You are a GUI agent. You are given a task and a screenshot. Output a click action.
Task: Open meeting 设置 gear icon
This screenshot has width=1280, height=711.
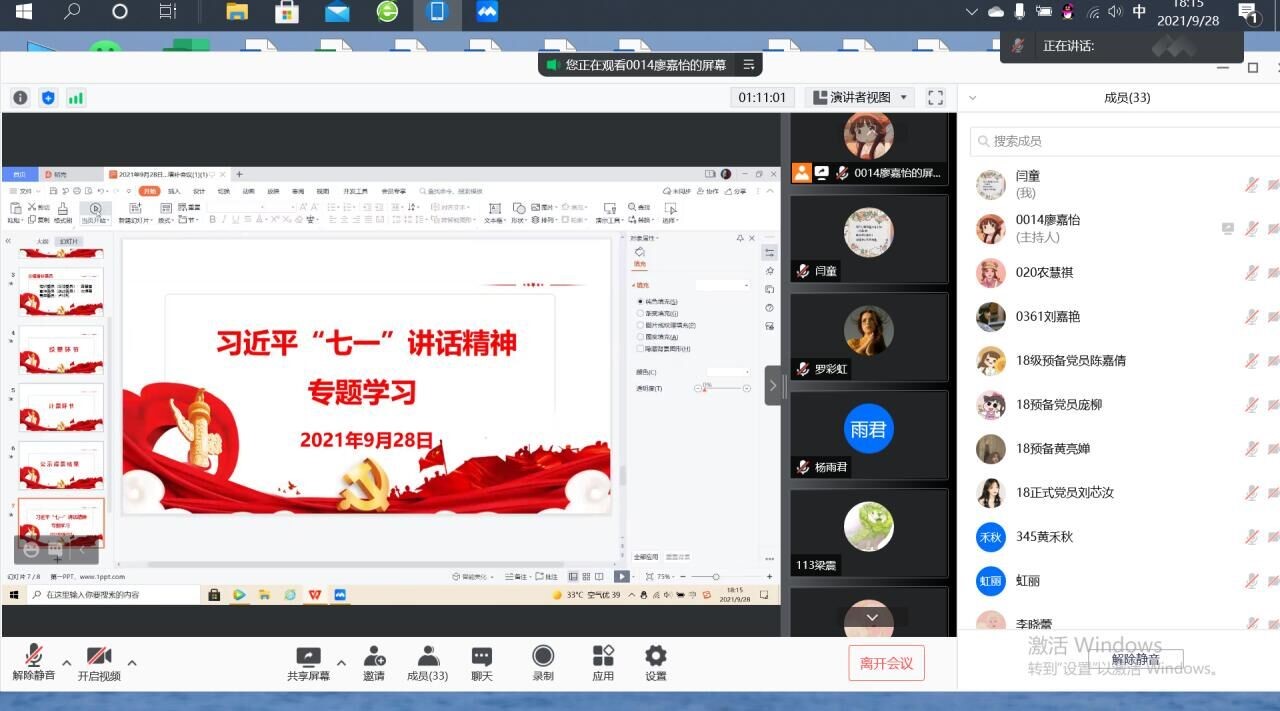coord(656,657)
